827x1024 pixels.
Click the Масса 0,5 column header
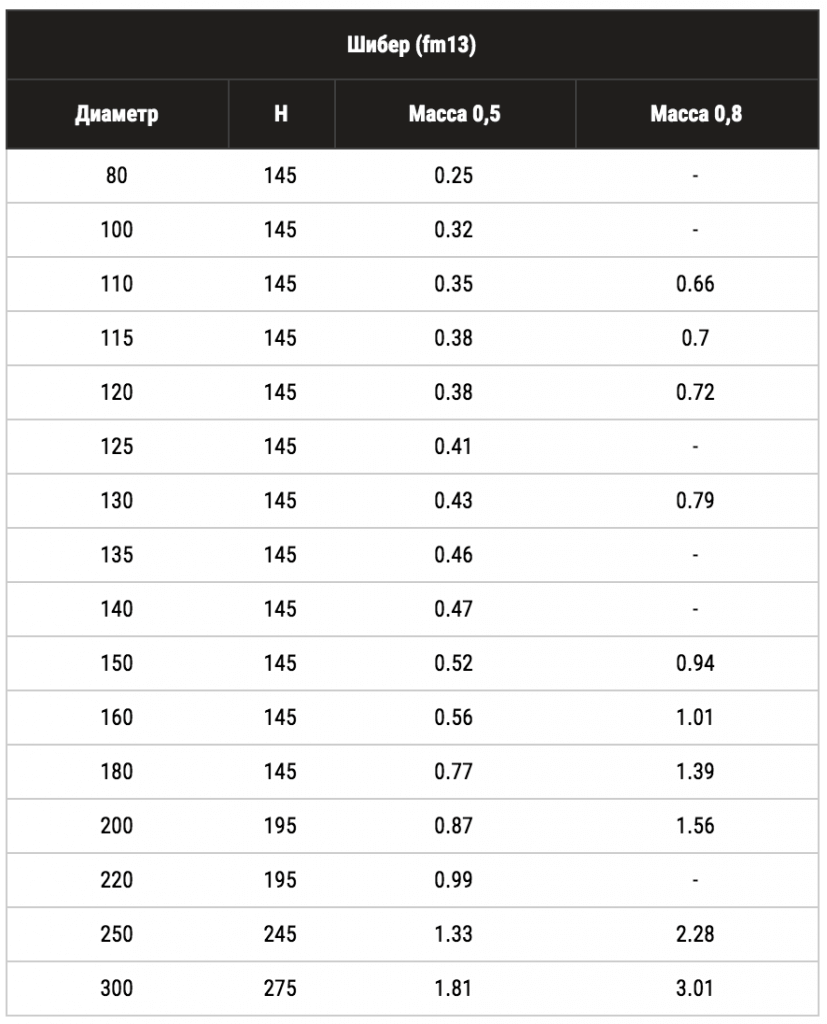[x=455, y=114]
